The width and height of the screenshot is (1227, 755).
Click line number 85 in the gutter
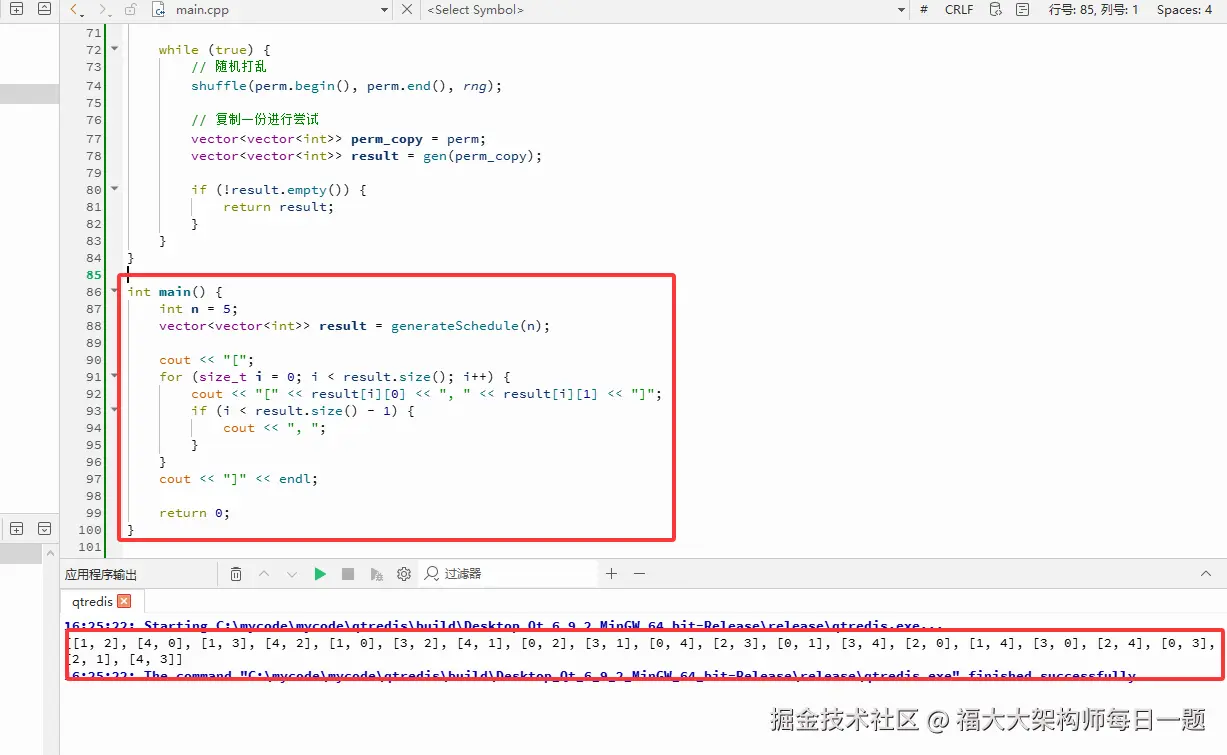tap(93, 275)
